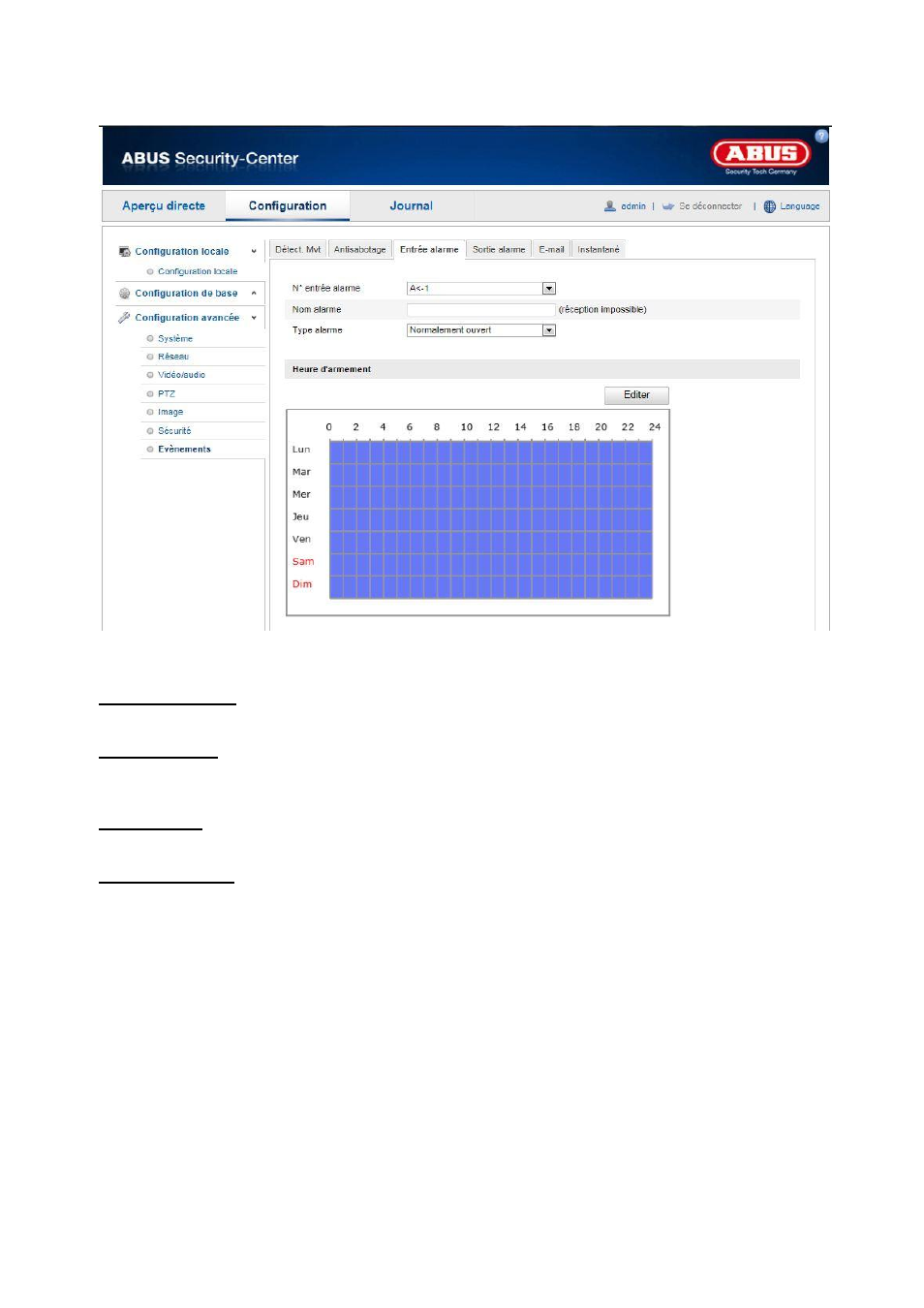Click the Configuration avancée wrench icon
The image size is (924, 1308).
[124, 317]
